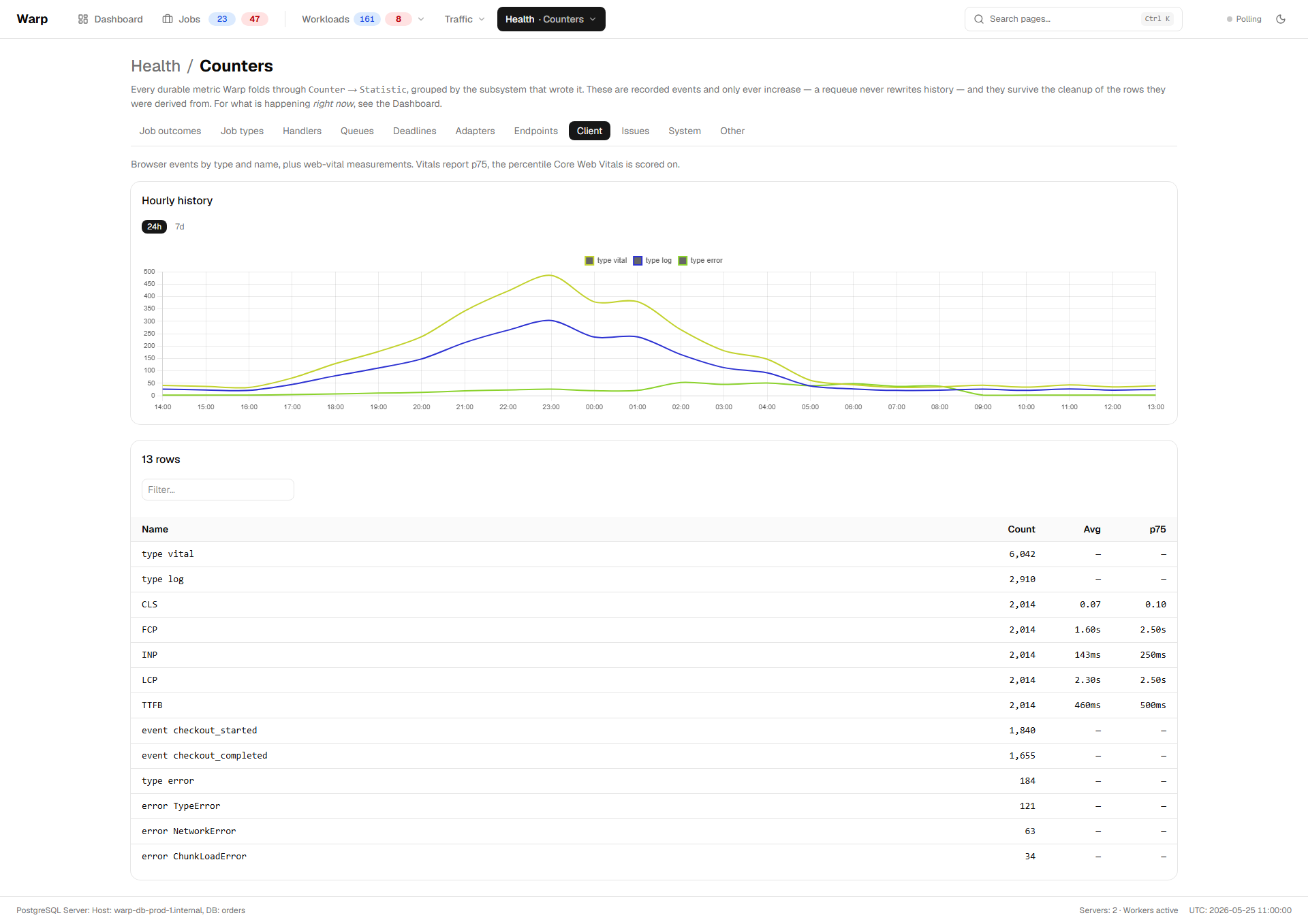
Task: Go to Health breadcrumb link
Action: click(x=156, y=66)
